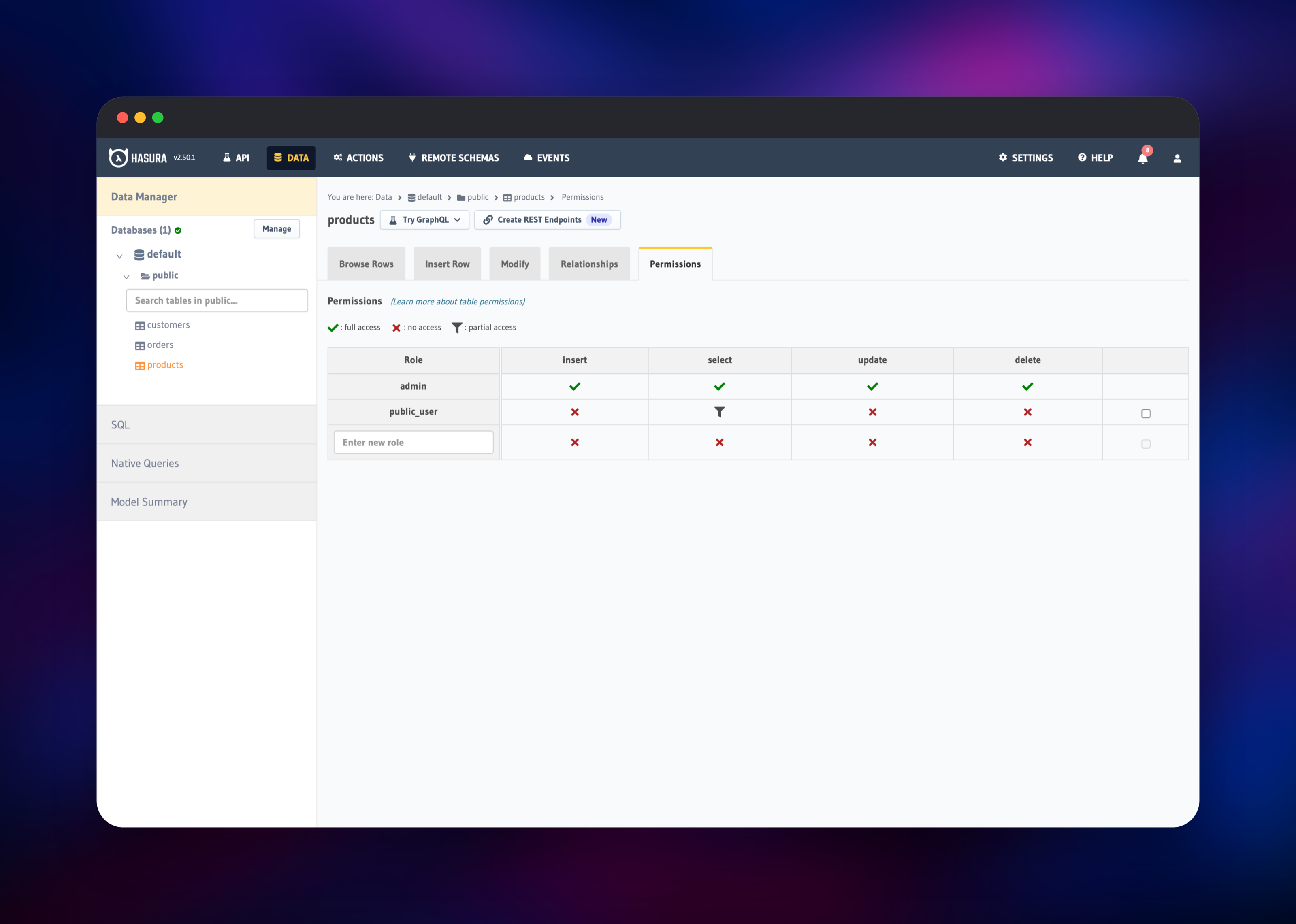The image size is (1296, 924).
Task: Click admin delete full-access checkmark
Action: 1027,386
